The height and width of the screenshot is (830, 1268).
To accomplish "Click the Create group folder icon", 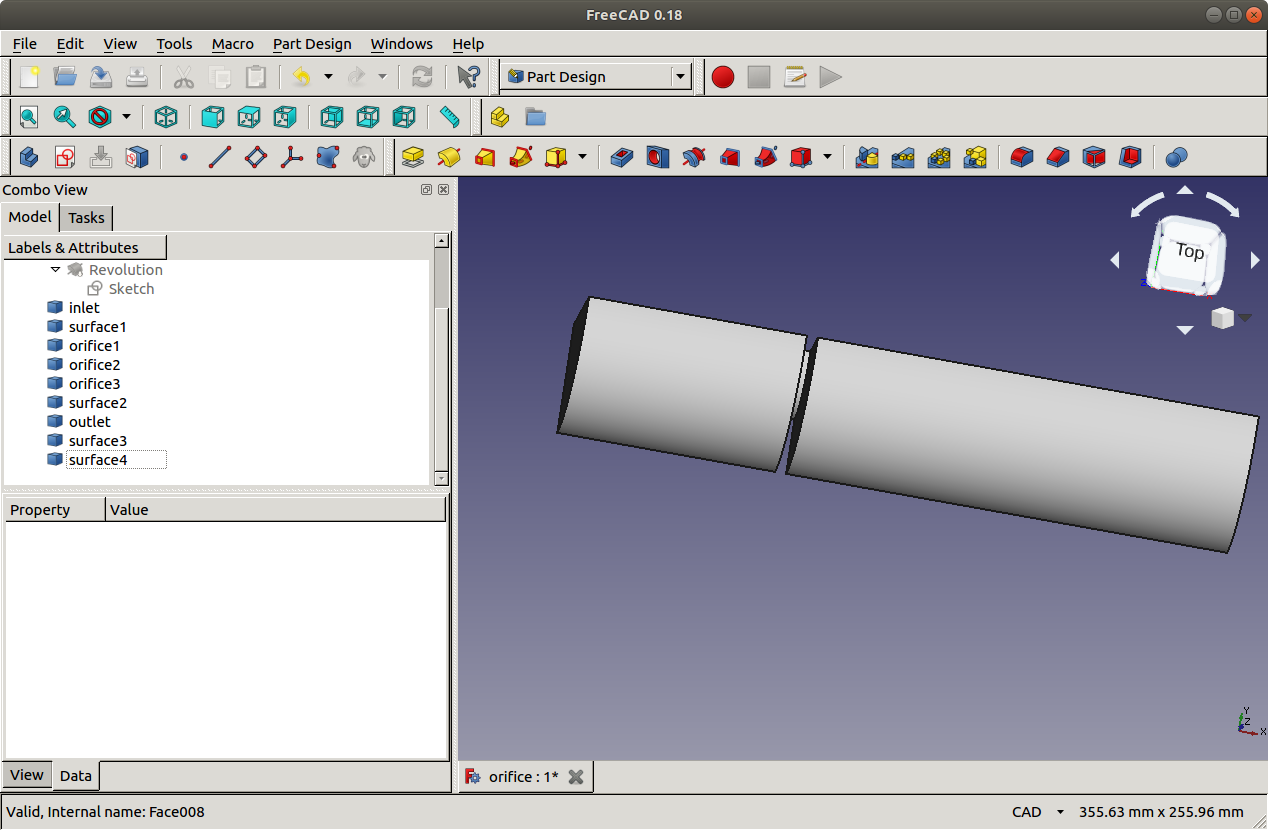I will [536, 117].
